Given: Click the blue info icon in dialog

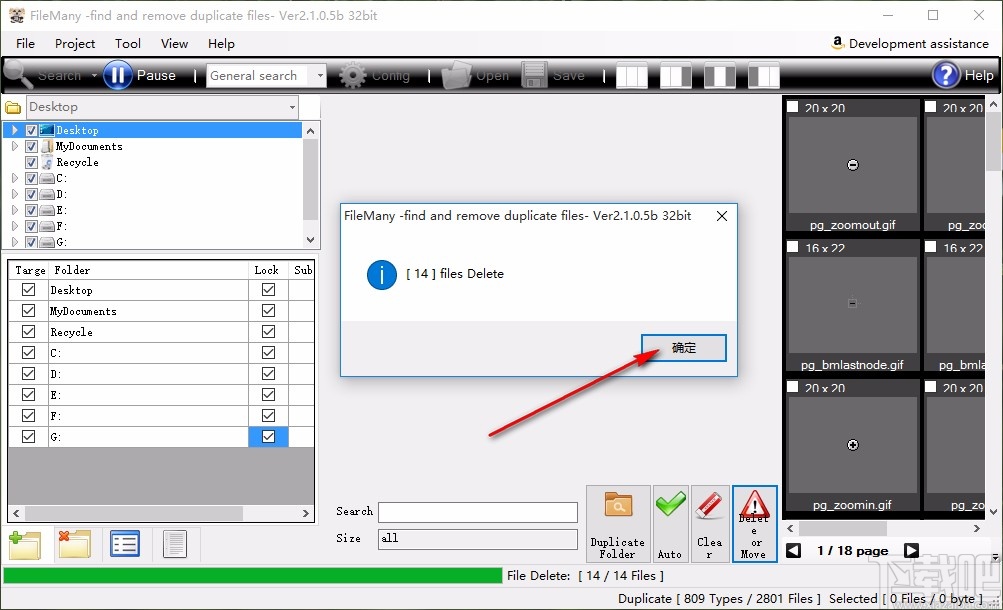Looking at the screenshot, I should point(382,275).
